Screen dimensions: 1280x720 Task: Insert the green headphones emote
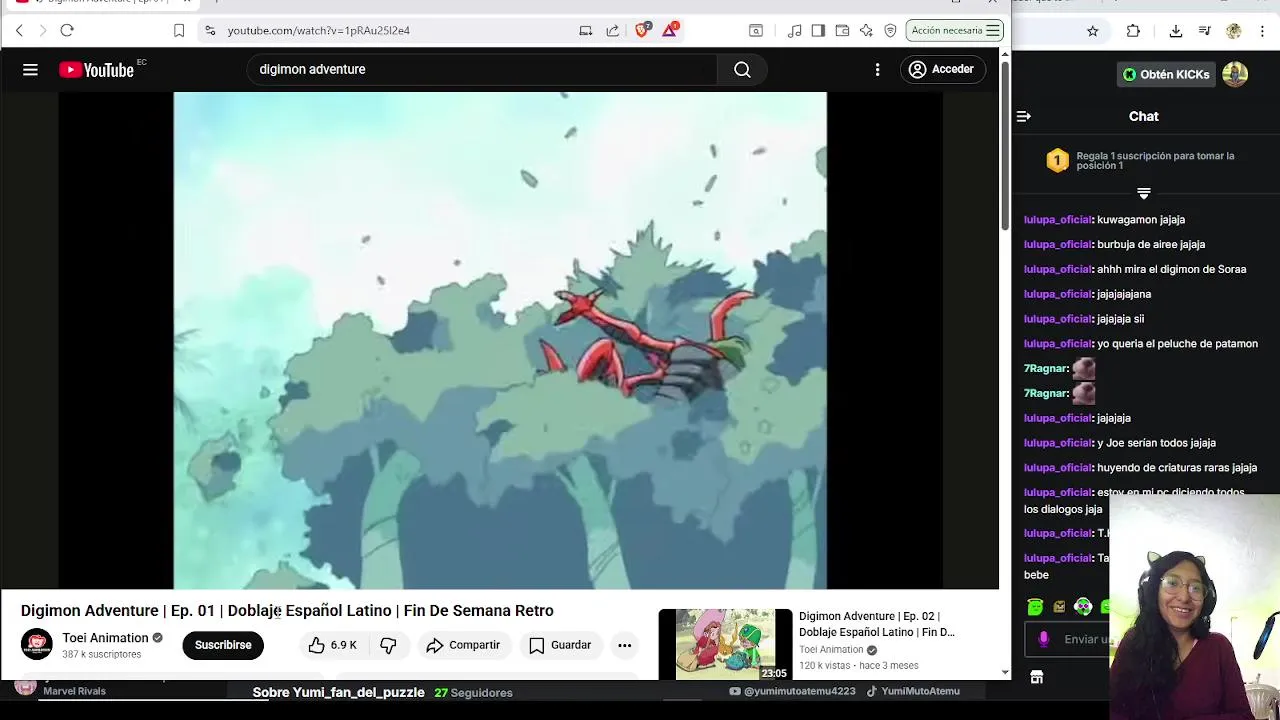click(1083, 606)
